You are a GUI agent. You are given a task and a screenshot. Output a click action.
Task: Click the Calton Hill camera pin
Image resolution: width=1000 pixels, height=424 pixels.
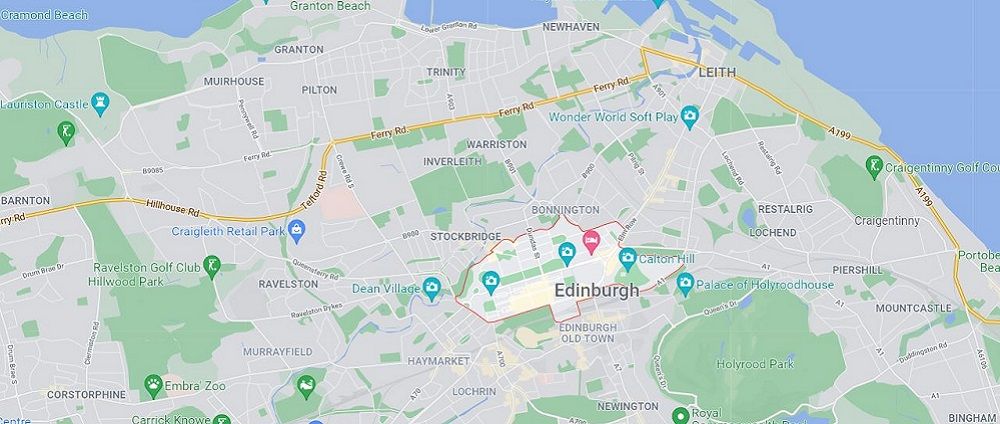(x=628, y=259)
